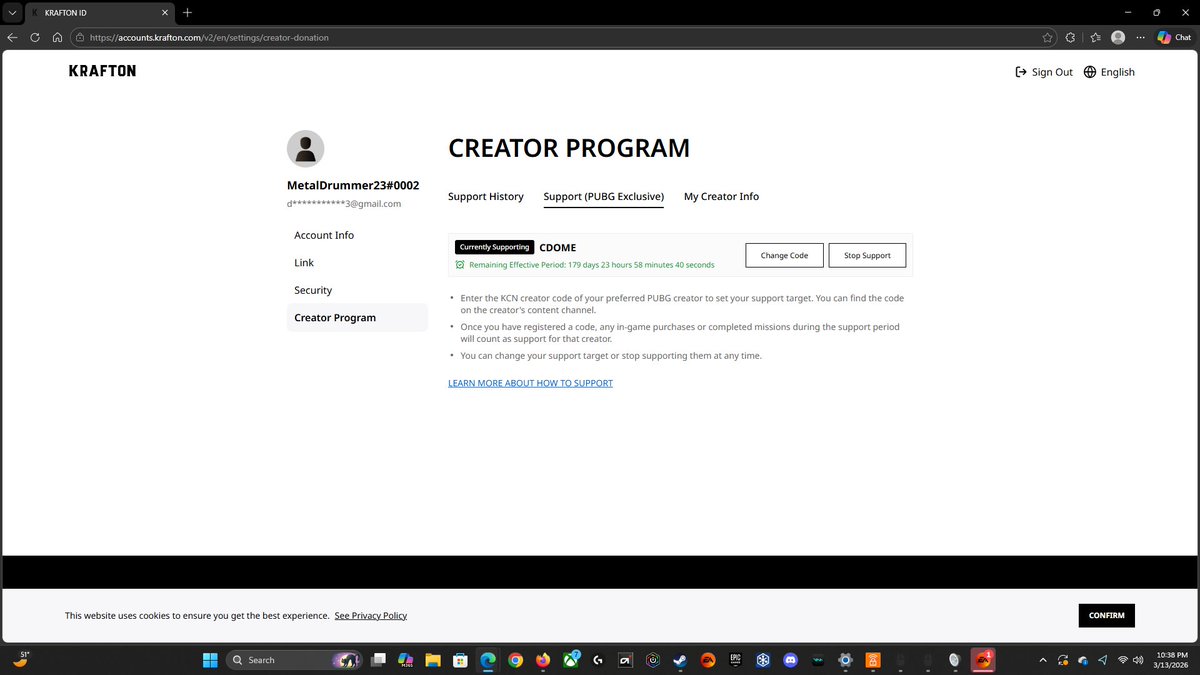Open Copilot Chat in the browser toolbar
Image resolution: width=1200 pixels, height=675 pixels.
tap(1173, 37)
